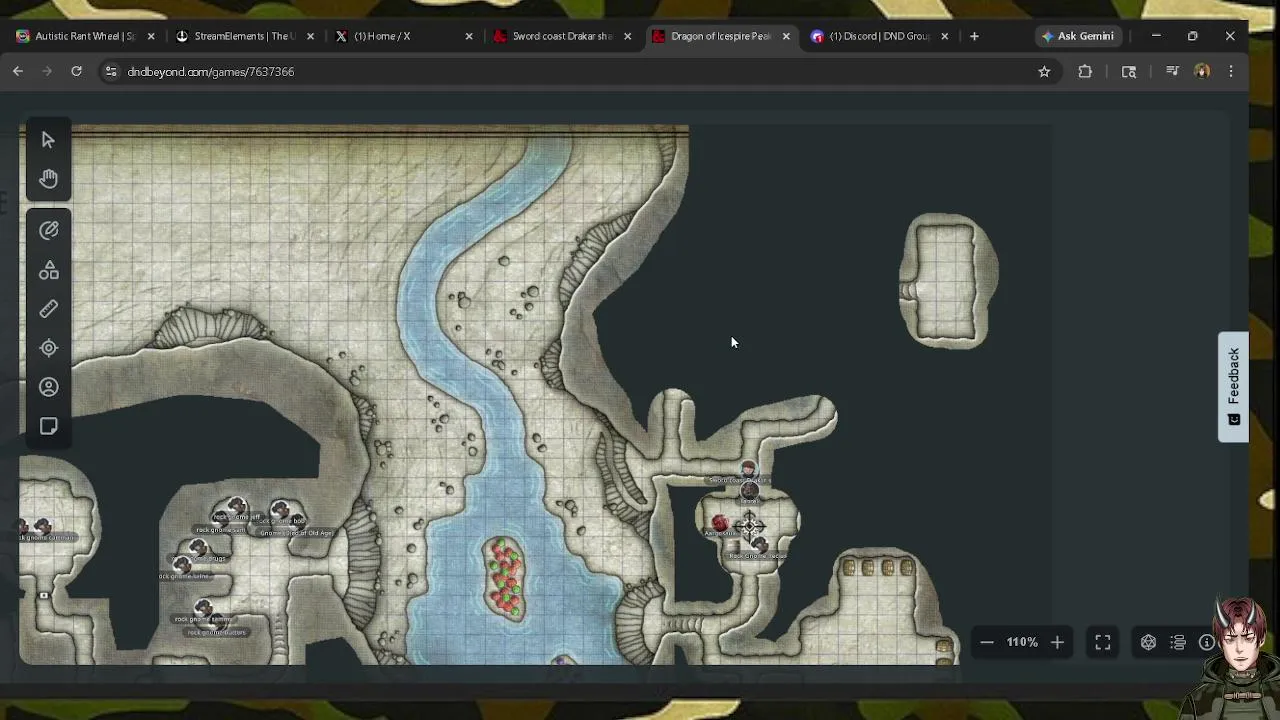
Task: Open the game log list icon
Action: tap(1178, 643)
